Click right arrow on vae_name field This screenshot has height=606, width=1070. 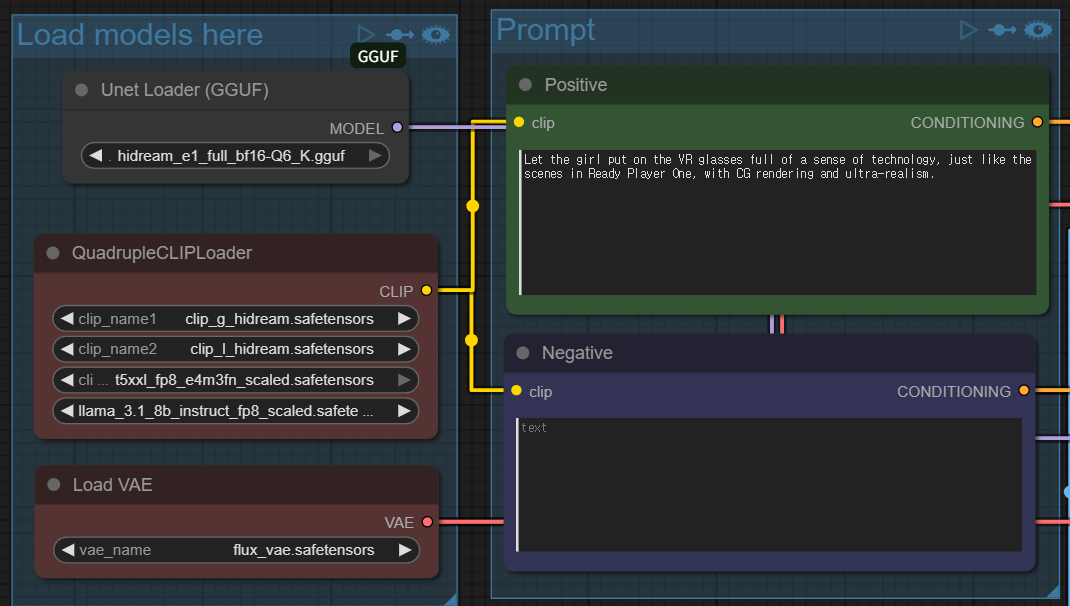(405, 550)
